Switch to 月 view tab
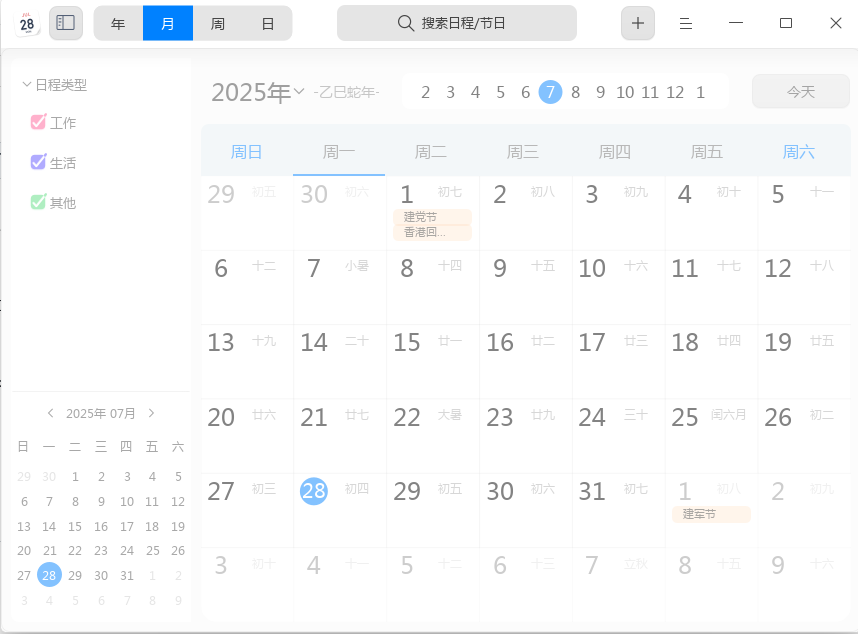This screenshot has width=858, height=634. tap(168, 24)
